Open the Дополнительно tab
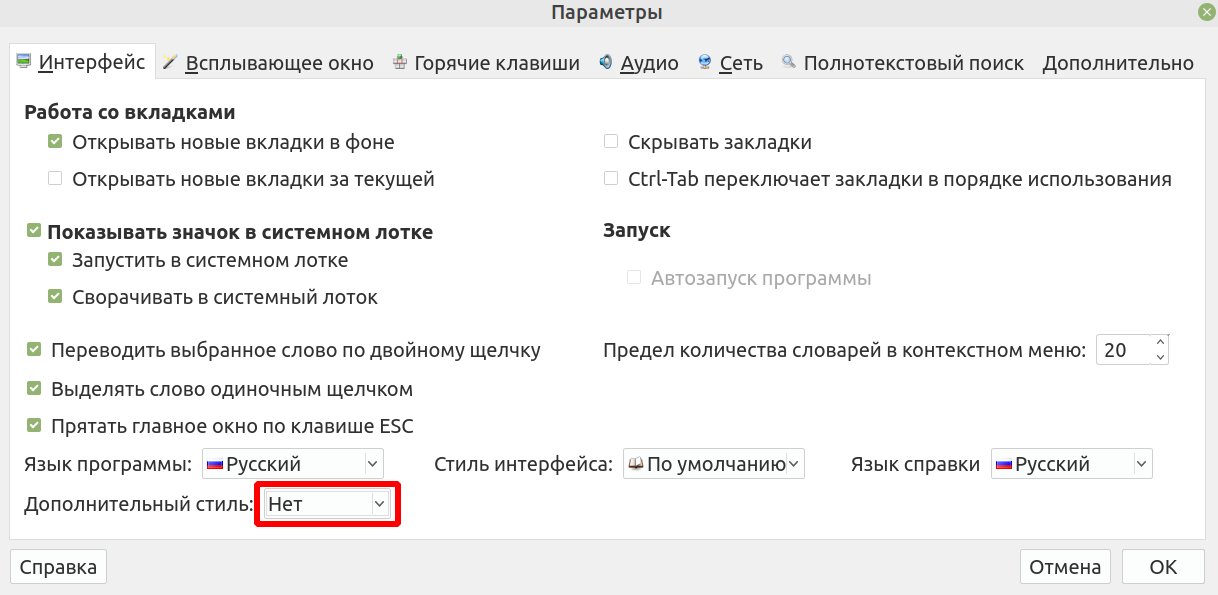Screen dimensions: 1218x595 point(1118,63)
